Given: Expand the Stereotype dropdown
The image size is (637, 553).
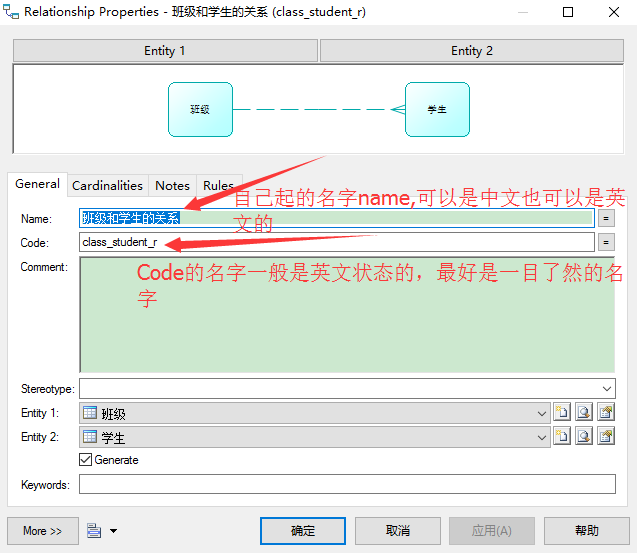Looking at the screenshot, I should (x=607, y=389).
